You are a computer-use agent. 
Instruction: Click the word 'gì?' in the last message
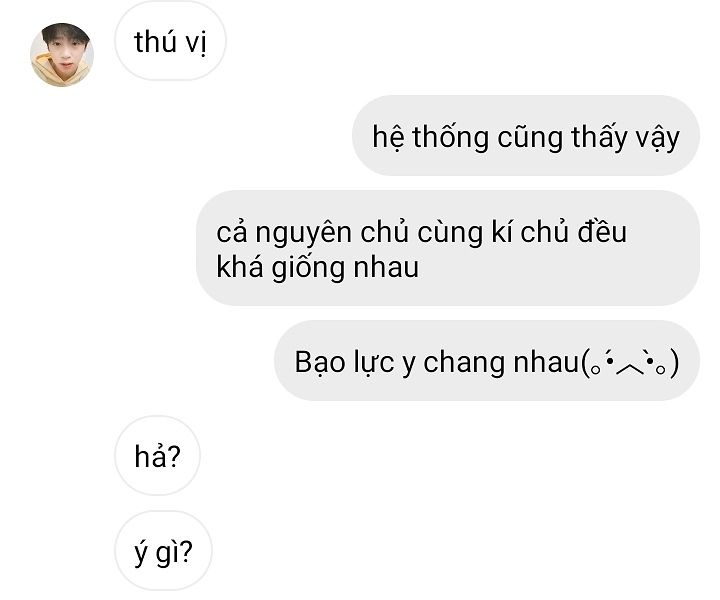coord(174,553)
